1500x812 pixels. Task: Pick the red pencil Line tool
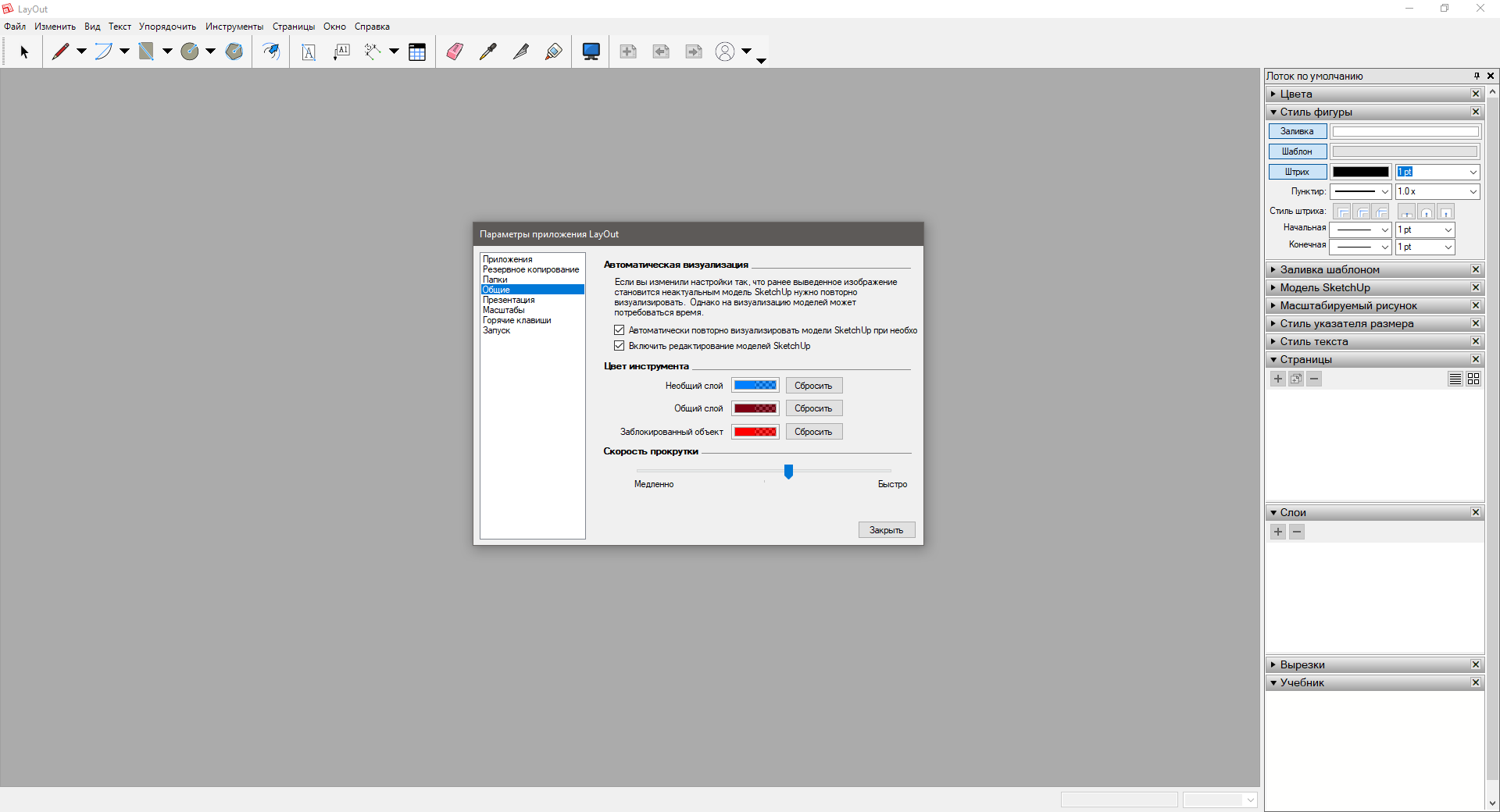click(x=60, y=52)
